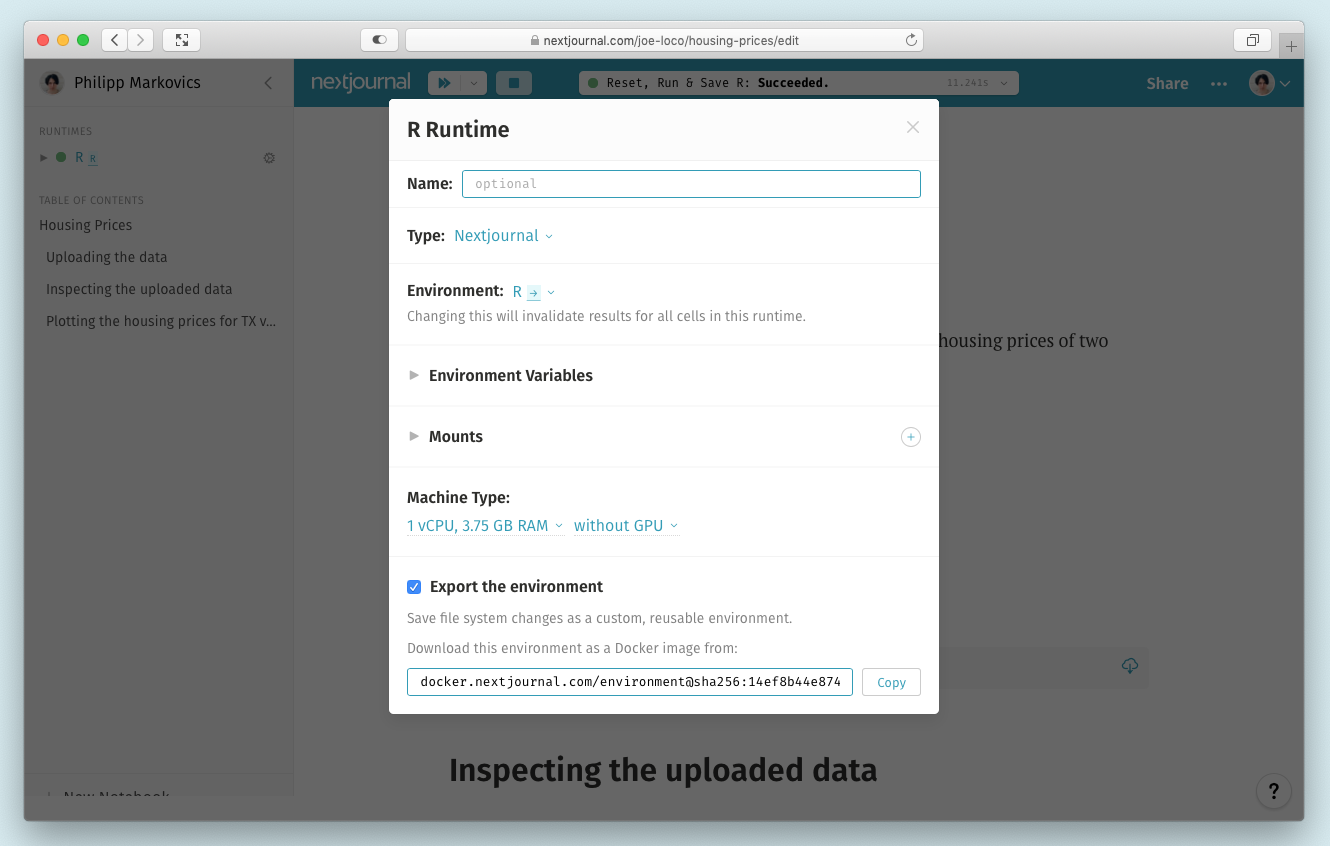
Task: Open the three-dots more options menu
Action: [x=1218, y=84]
